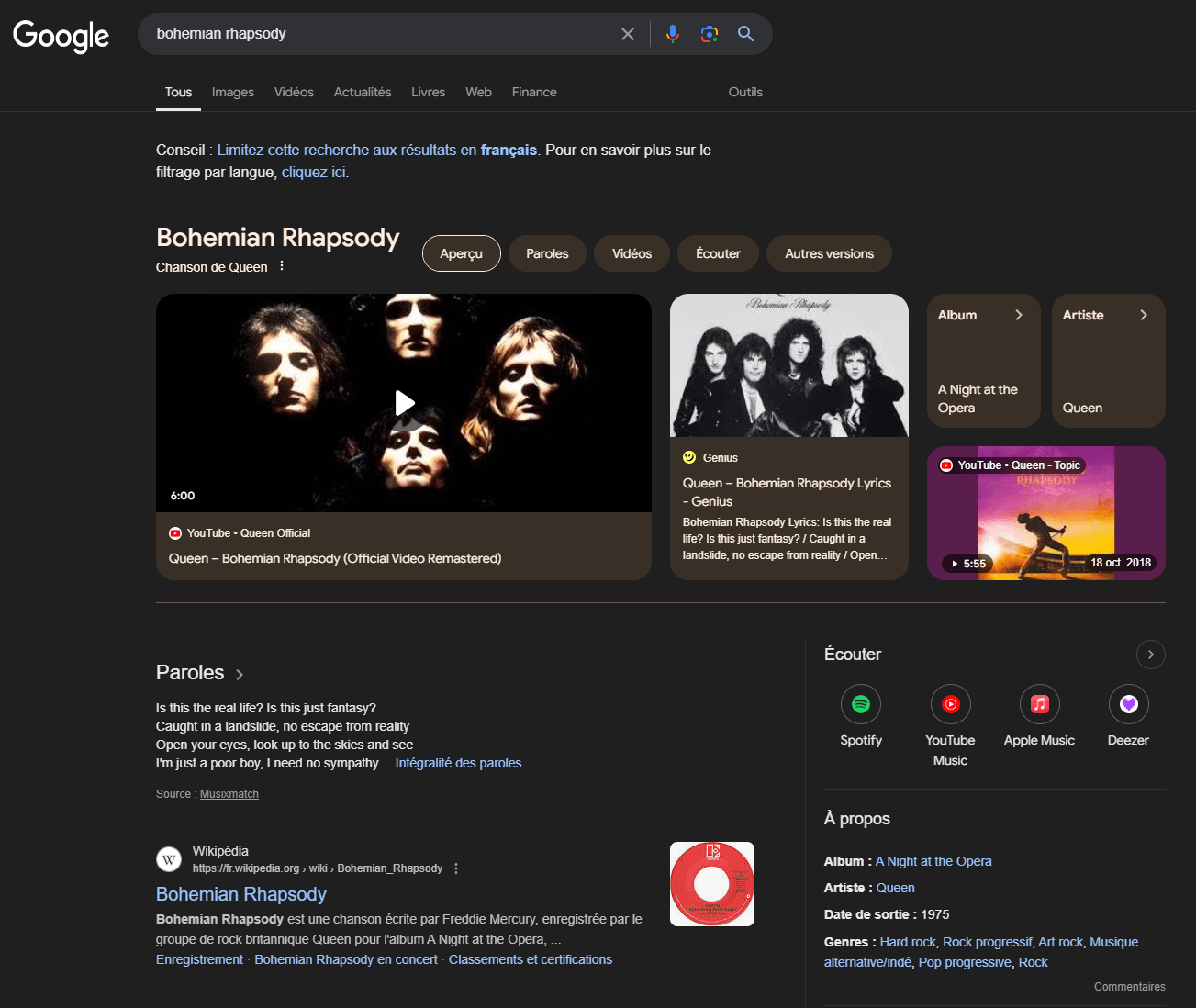
Task: Click 'Classements et certifications' sitelink
Action: pyautogui.click(x=531, y=959)
